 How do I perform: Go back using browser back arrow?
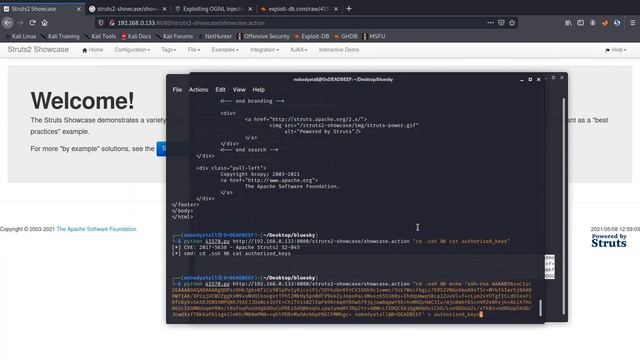(7, 23)
